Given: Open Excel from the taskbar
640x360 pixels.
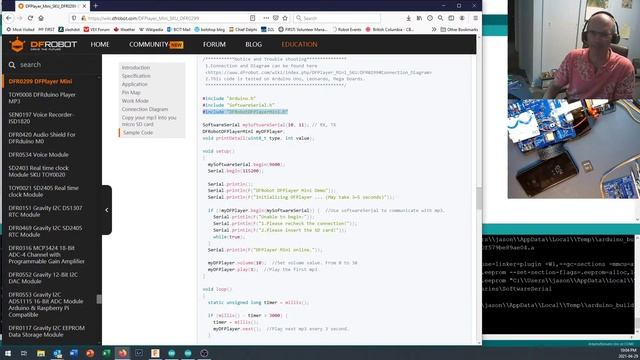Looking at the screenshot, I should pyautogui.click(x=107, y=353).
